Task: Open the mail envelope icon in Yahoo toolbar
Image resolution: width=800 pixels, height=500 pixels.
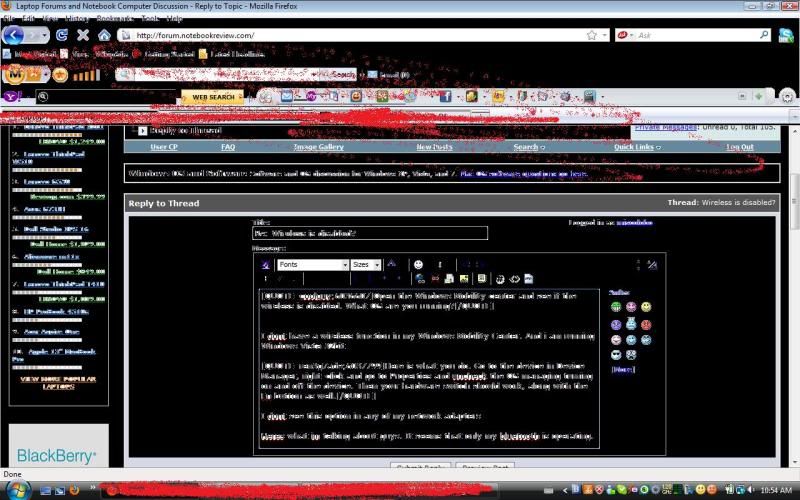Action: (287, 96)
